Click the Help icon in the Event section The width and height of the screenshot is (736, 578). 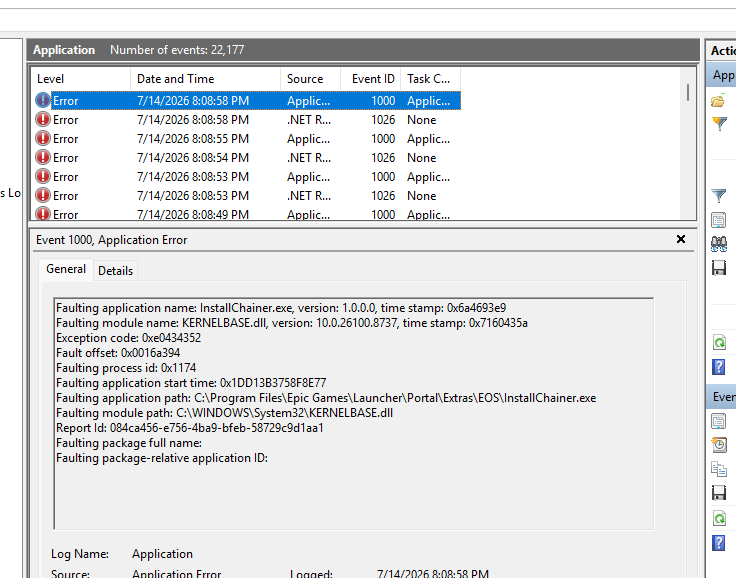(x=719, y=543)
